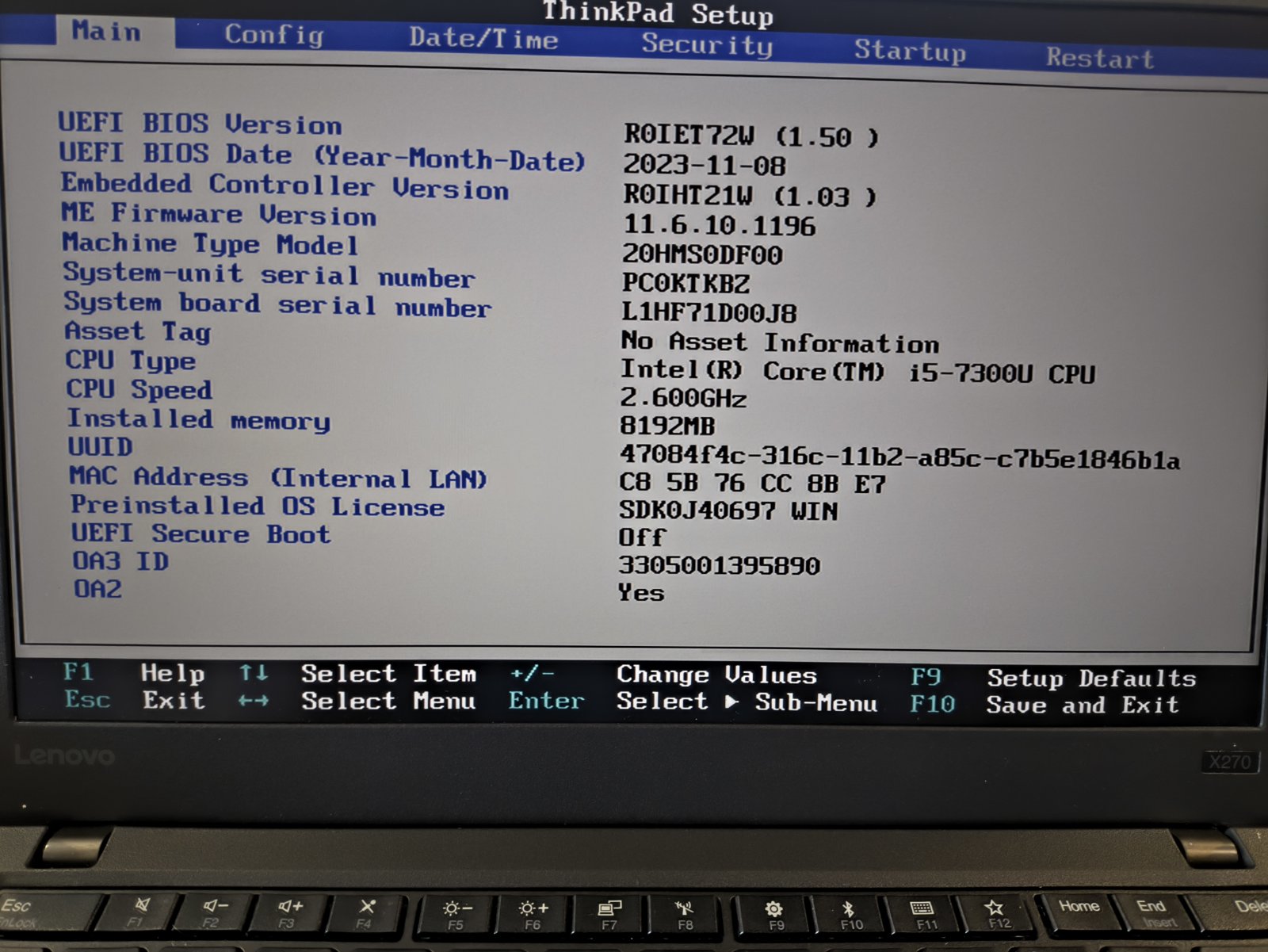This screenshot has width=1268, height=952.
Task: Click F1 Help in footer
Action: (134, 673)
